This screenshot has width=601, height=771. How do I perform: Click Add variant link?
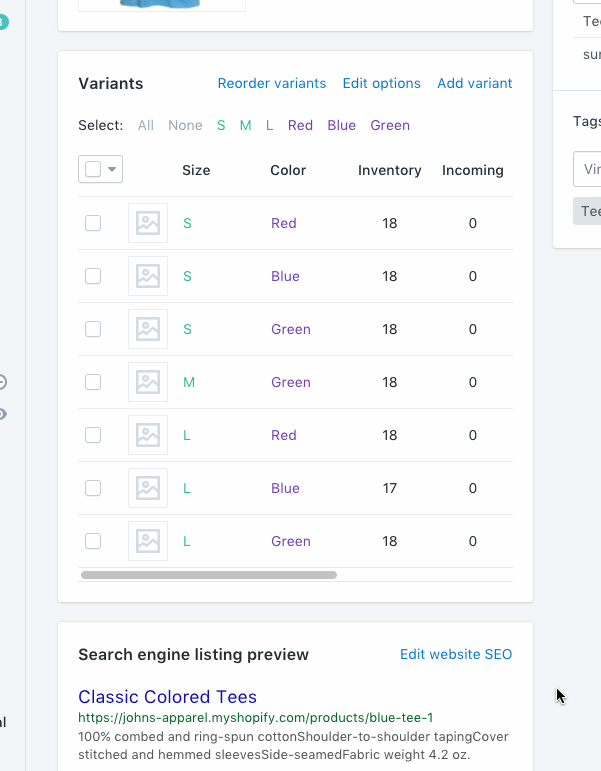point(474,83)
